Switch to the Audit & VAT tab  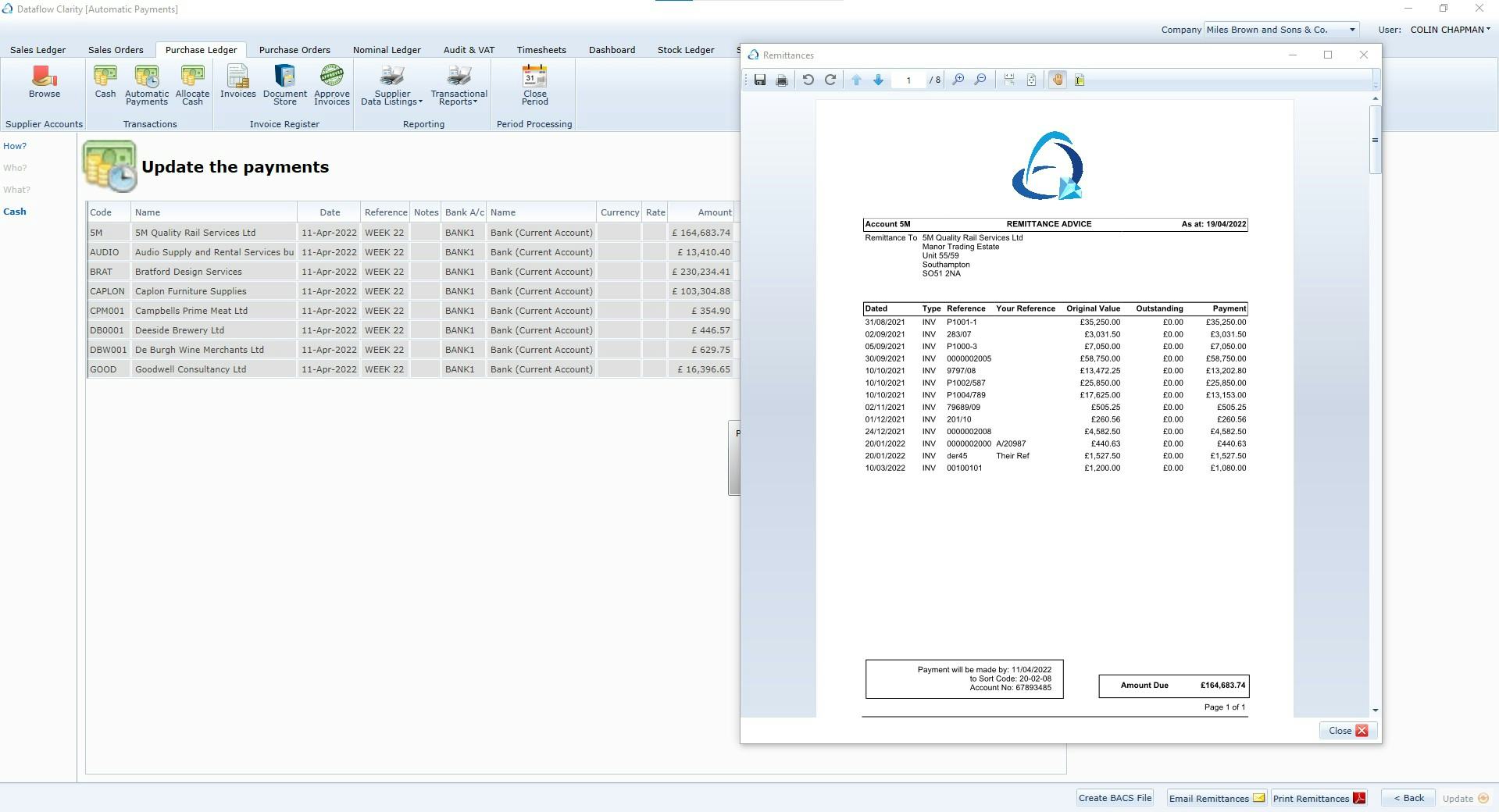click(469, 50)
